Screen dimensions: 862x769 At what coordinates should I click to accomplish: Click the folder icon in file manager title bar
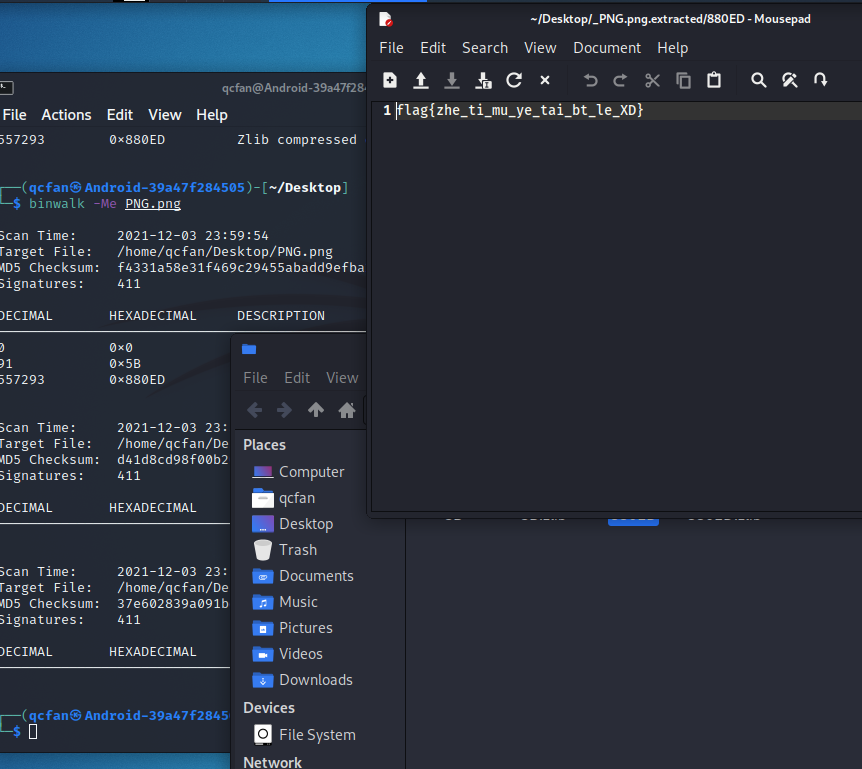[x=249, y=349]
